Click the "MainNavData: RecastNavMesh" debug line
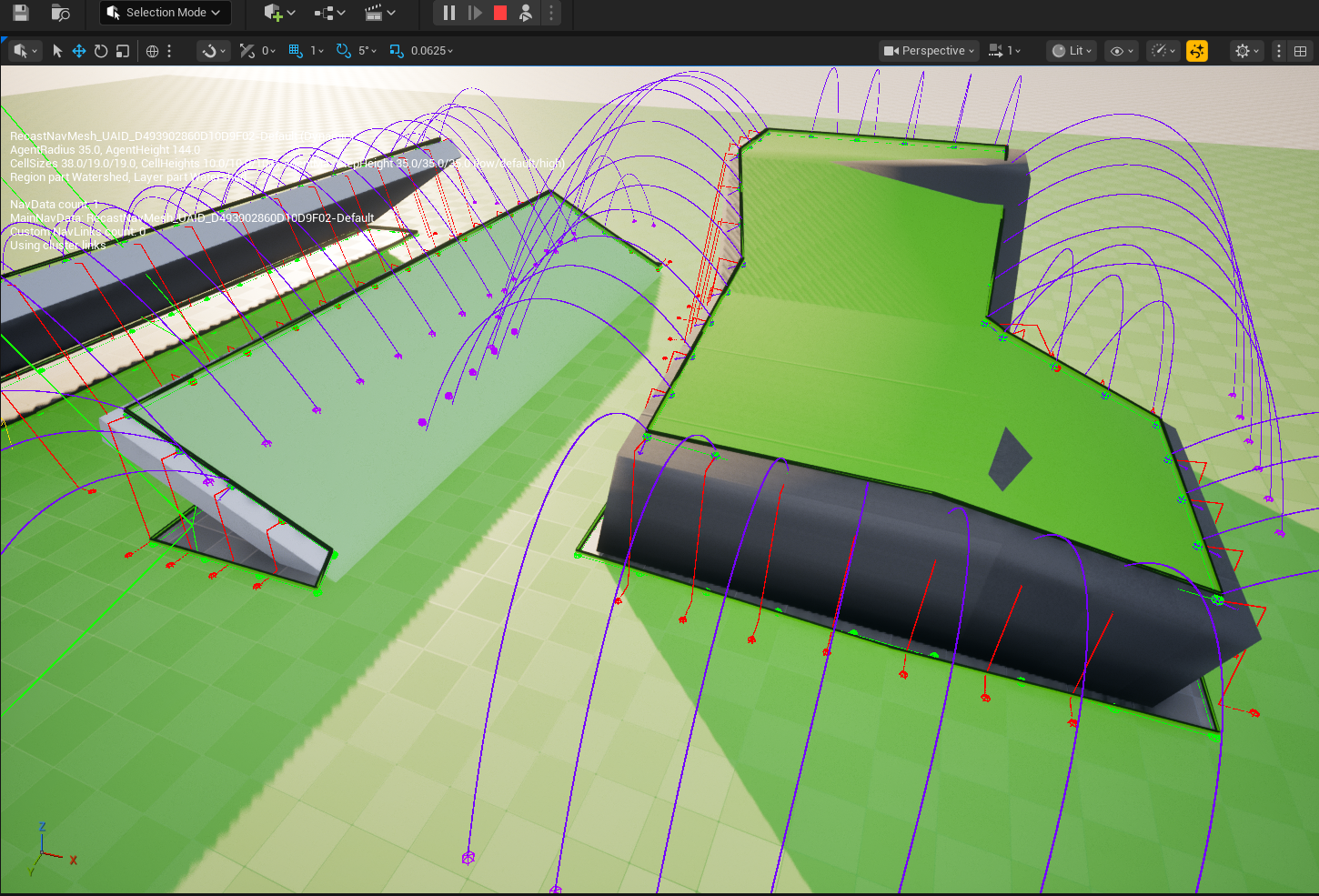The height and width of the screenshot is (896, 1319). [192, 218]
